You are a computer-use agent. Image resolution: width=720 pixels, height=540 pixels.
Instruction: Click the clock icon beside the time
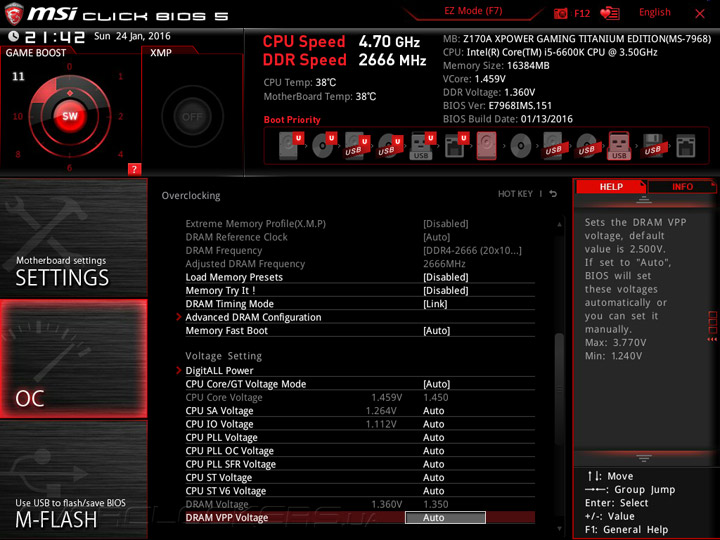(x=13, y=36)
